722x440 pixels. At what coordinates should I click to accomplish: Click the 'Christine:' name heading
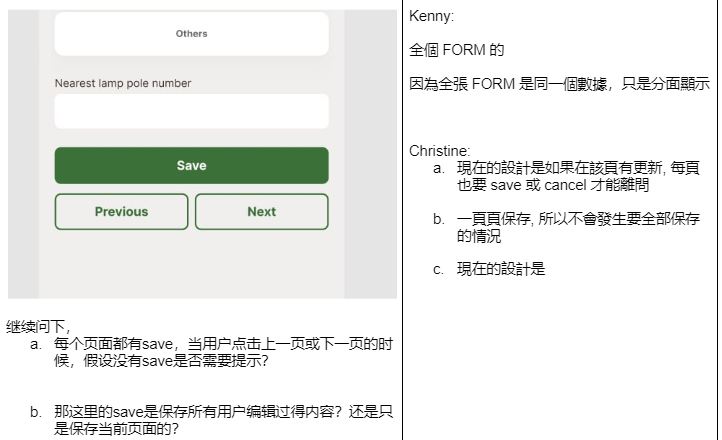(x=439, y=151)
